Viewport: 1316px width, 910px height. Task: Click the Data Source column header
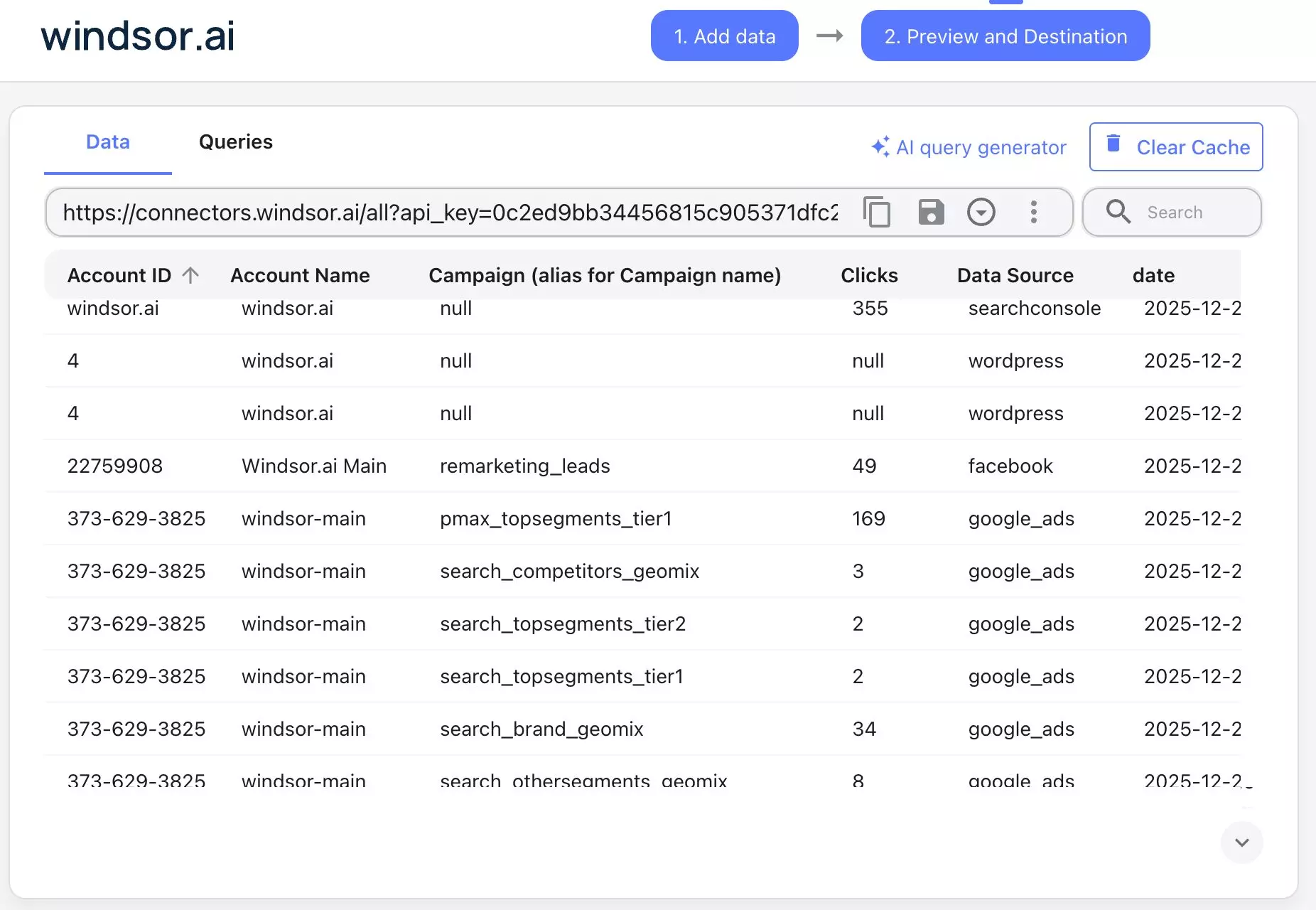coord(1015,275)
